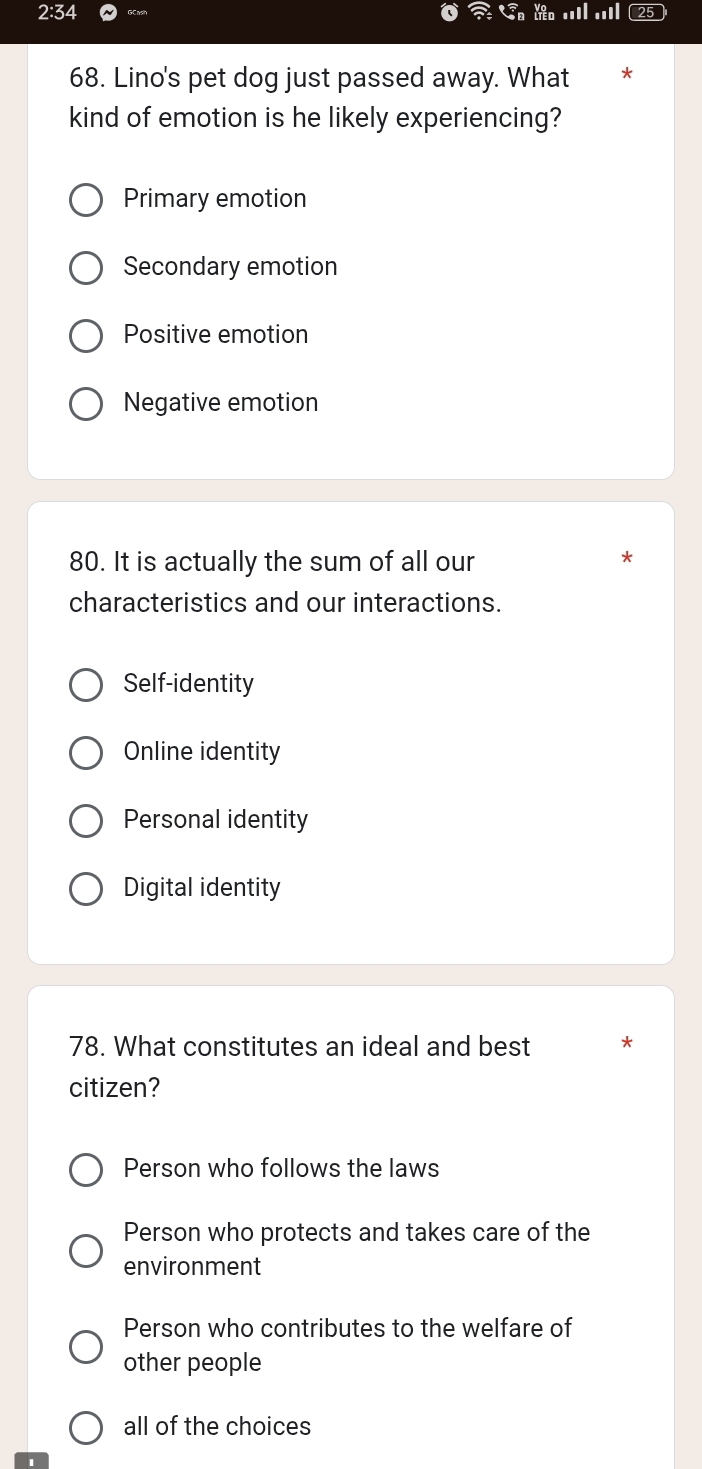Tap the Wi-Fi calling phone icon
Screen dimensions: 702x1469
point(515,13)
